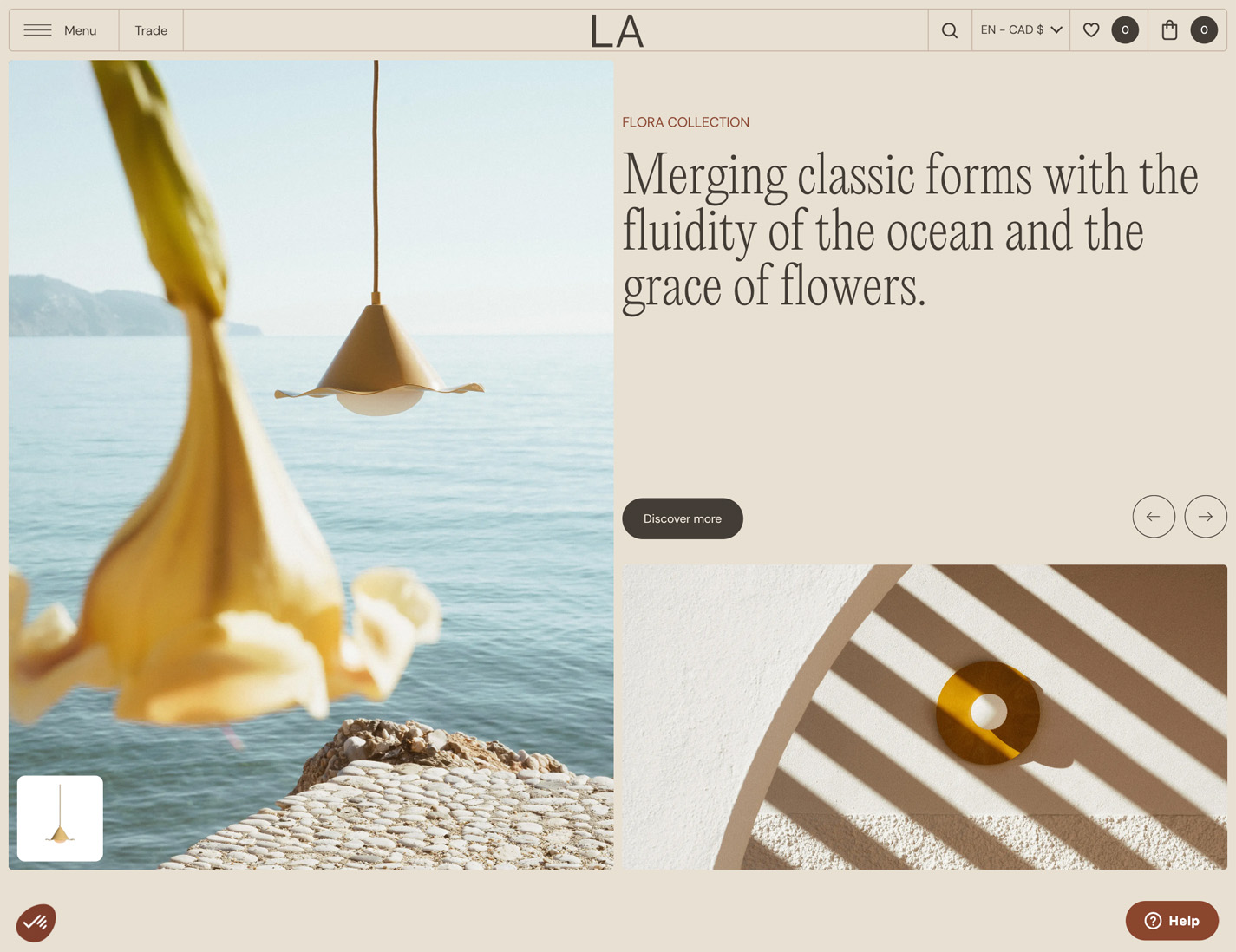Image resolution: width=1236 pixels, height=952 pixels.
Task: Click the pendant lamp hero image
Action: (311, 465)
